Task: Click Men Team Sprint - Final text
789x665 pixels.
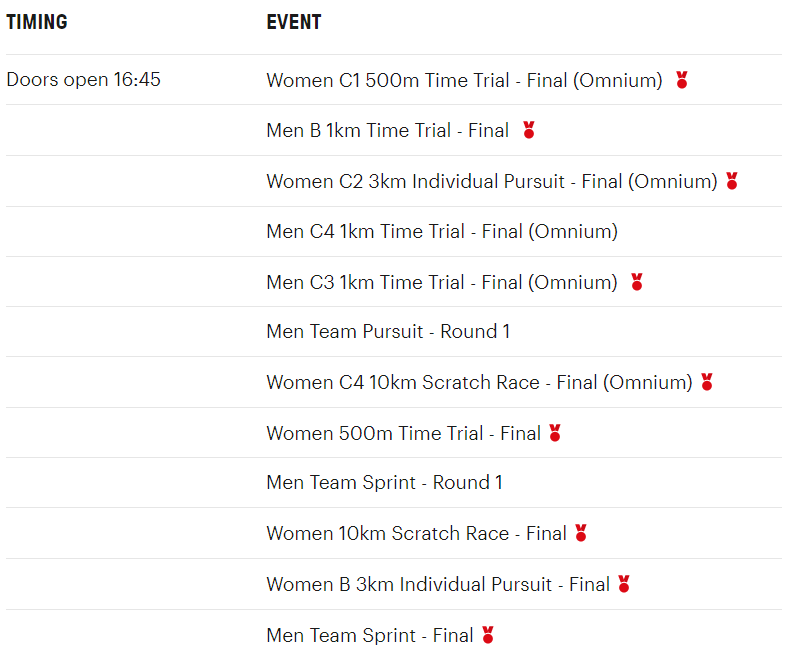Action: [x=369, y=635]
